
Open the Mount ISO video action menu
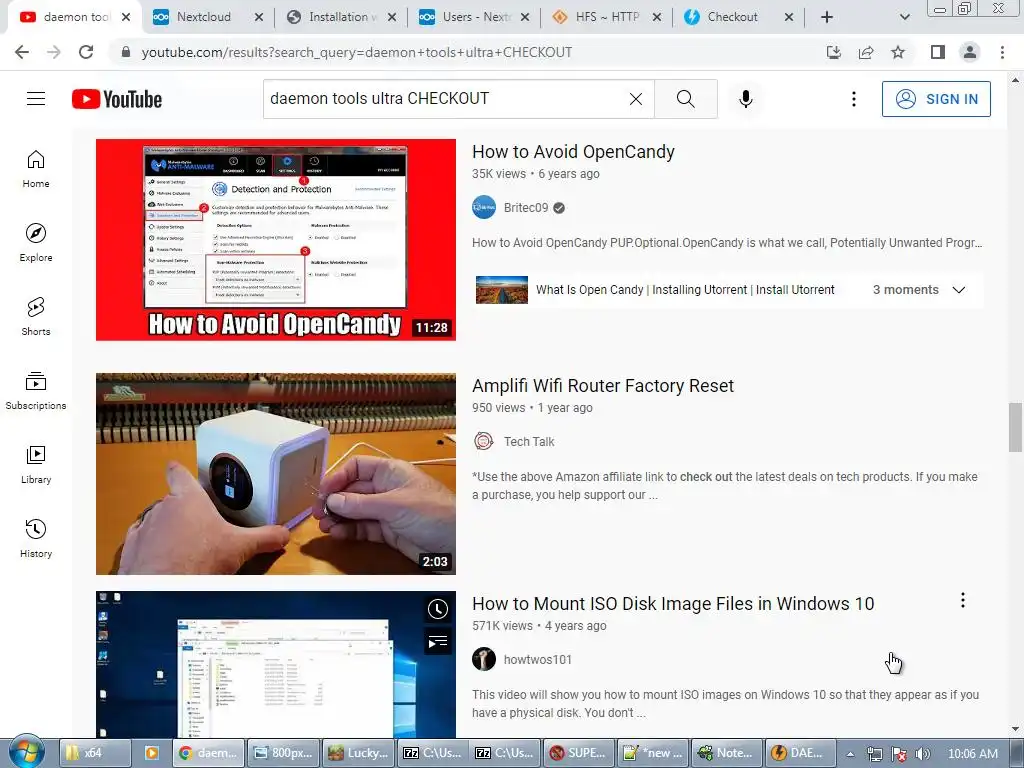963,600
